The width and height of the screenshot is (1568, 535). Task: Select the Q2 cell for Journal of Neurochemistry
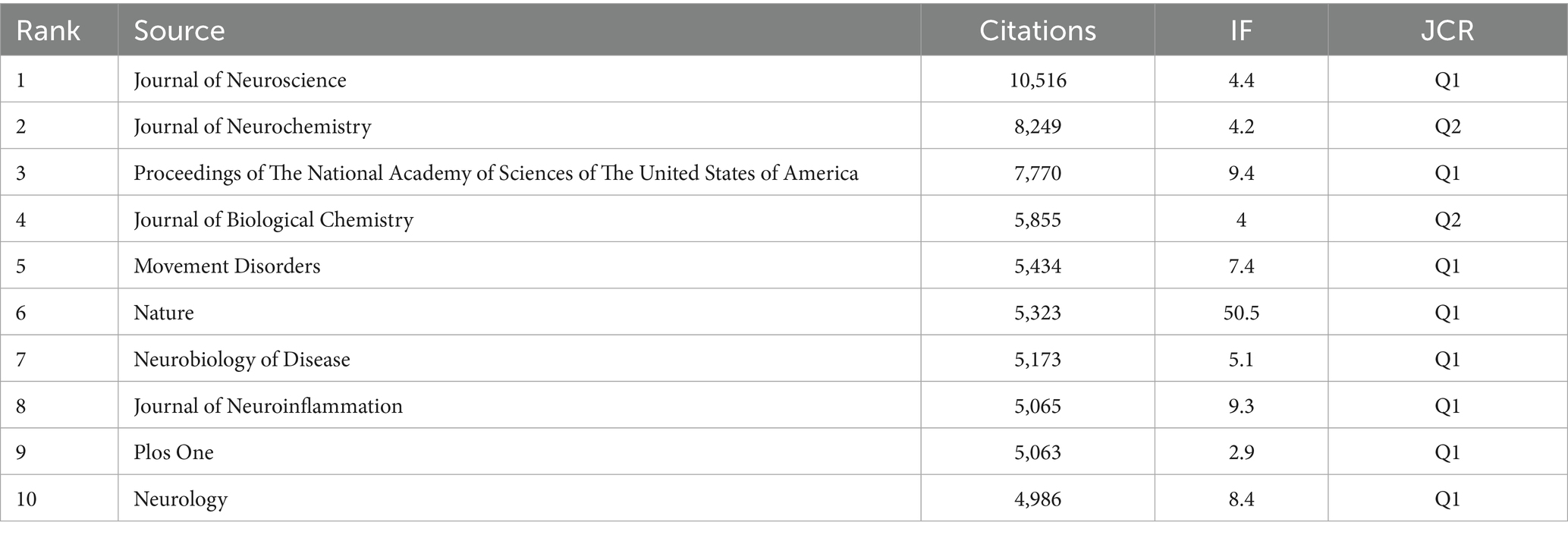tap(1447, 127)
